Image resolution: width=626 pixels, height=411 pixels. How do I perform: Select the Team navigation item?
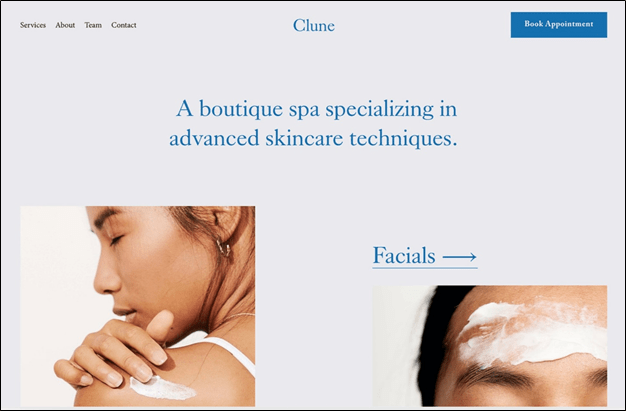(x=93, y=25)
